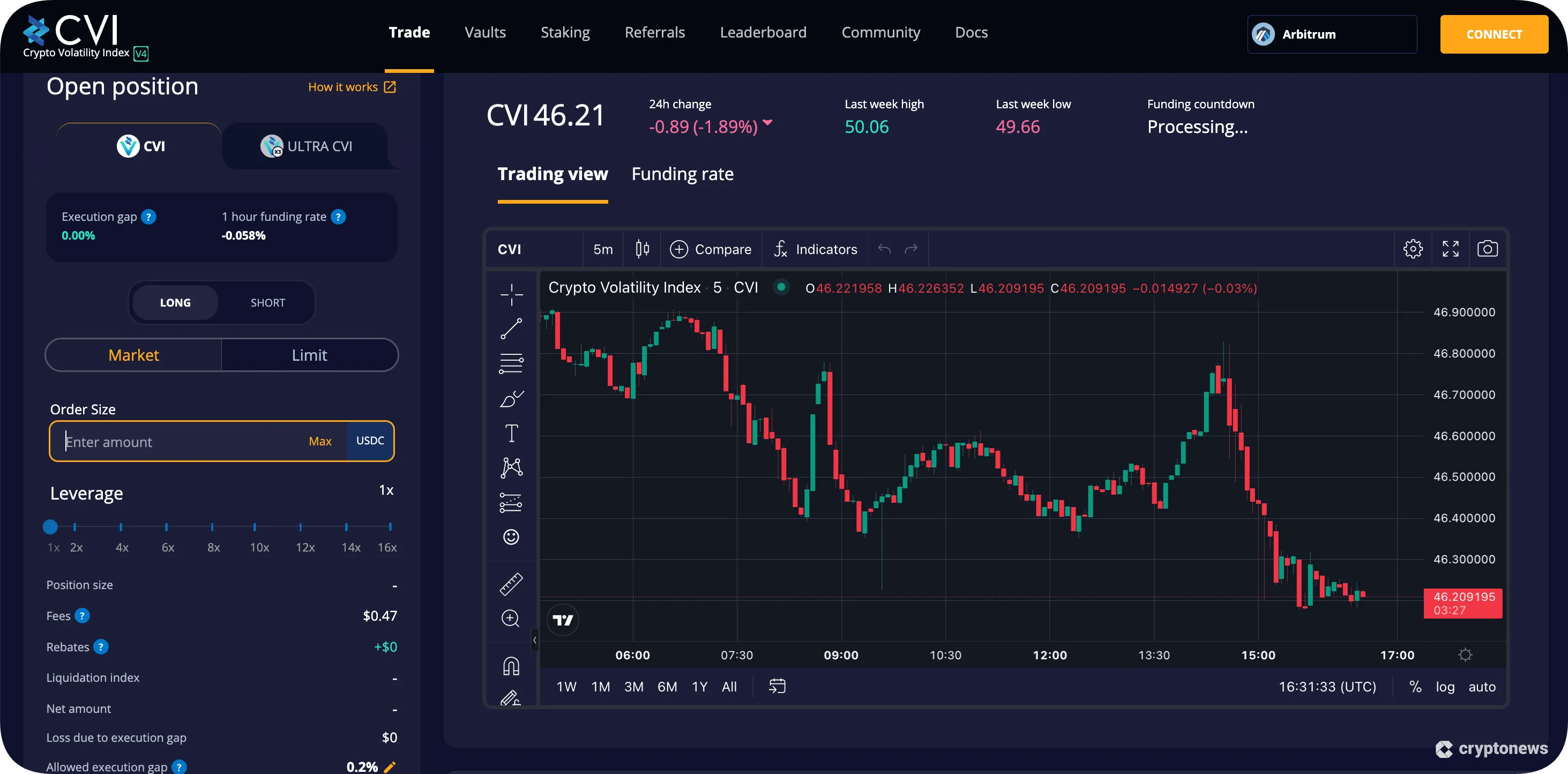Viewport: 1568px width, 774px height.
Task: Open the 5m interval dropdown
Action: 603,249
